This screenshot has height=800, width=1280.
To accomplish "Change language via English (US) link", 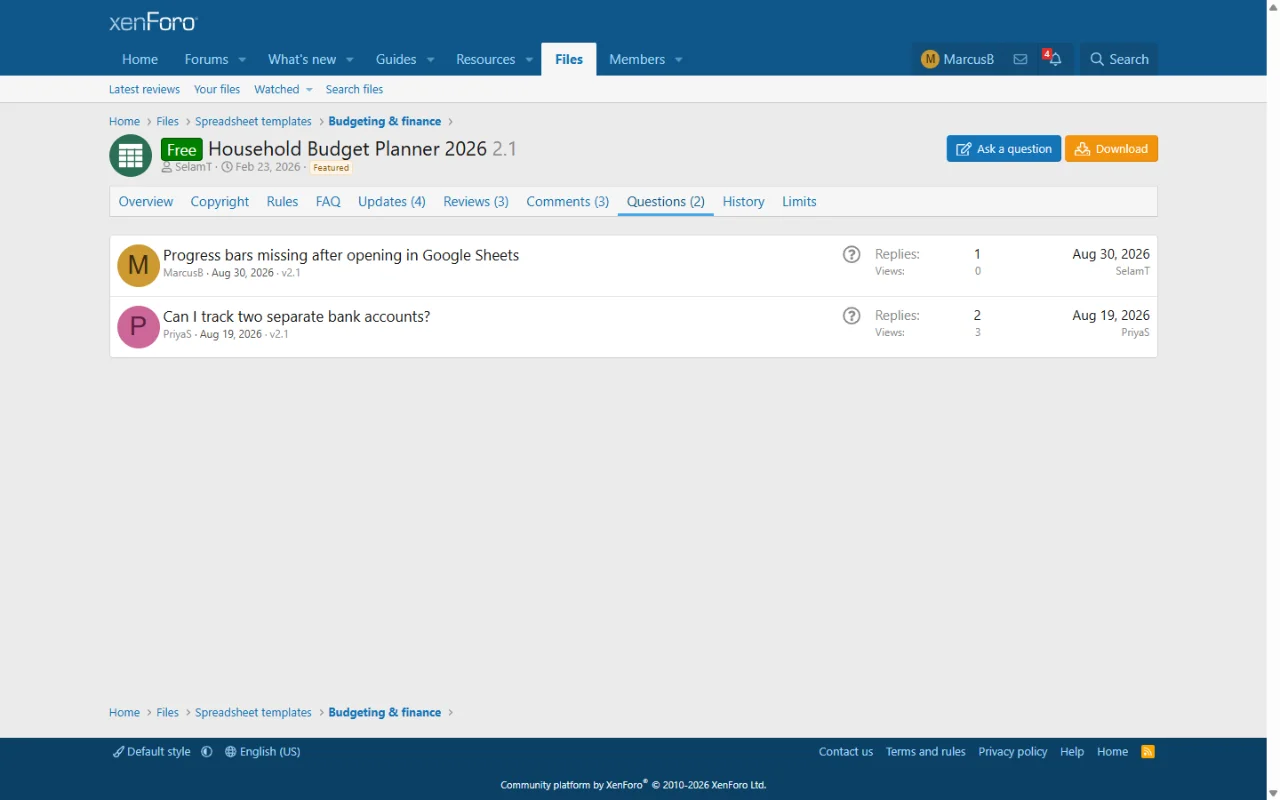I will pyautogui.click(x=263, y=752).
